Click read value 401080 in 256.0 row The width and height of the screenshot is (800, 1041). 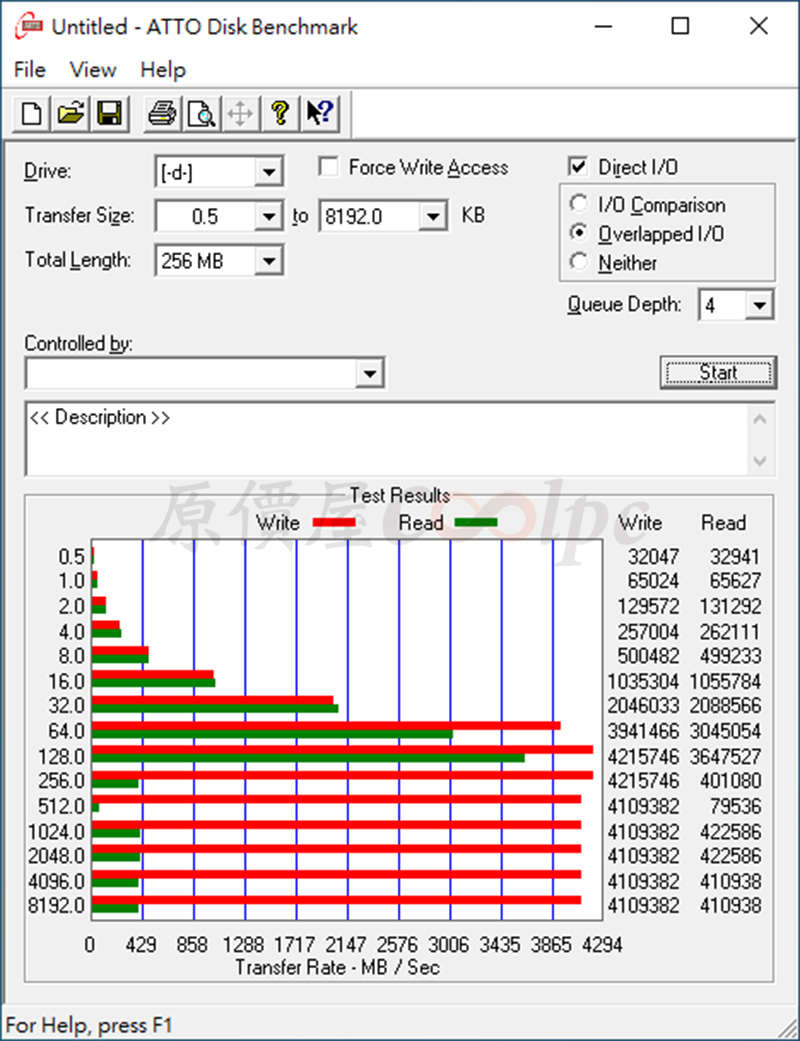(730, 781)
